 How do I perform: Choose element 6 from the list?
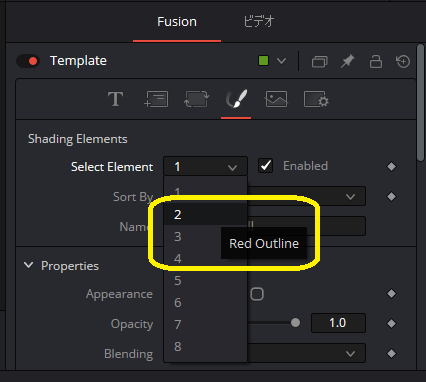pyautogui.click(x=205, y=302)
